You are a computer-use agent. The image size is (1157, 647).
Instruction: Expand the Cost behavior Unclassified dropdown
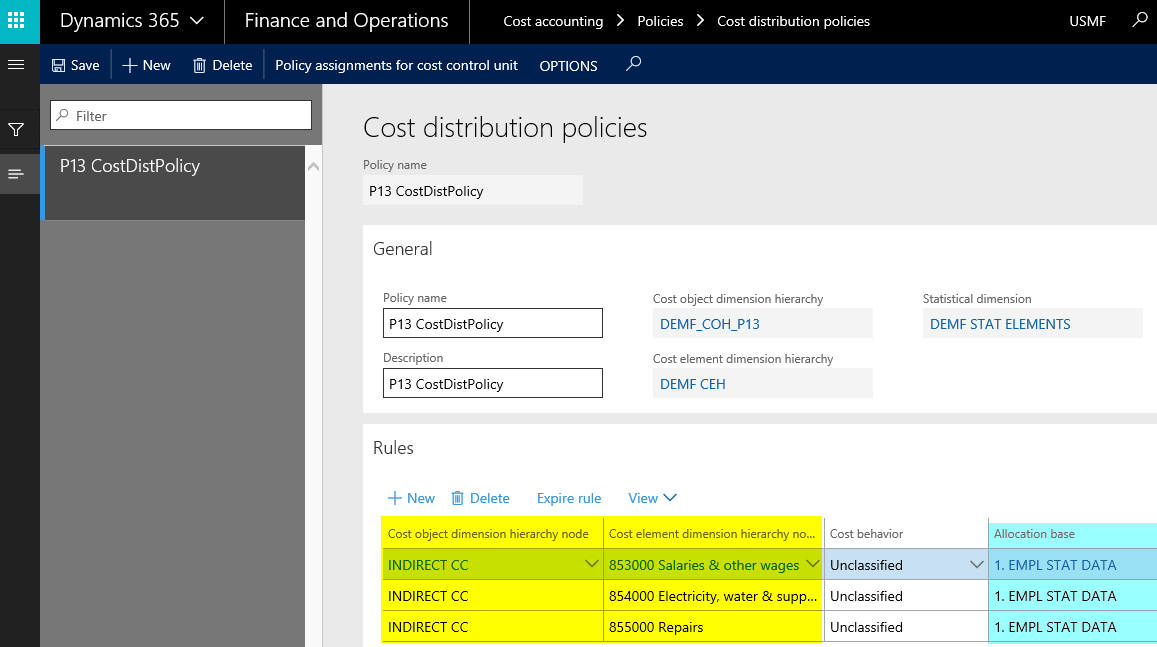tap(977, 565)
